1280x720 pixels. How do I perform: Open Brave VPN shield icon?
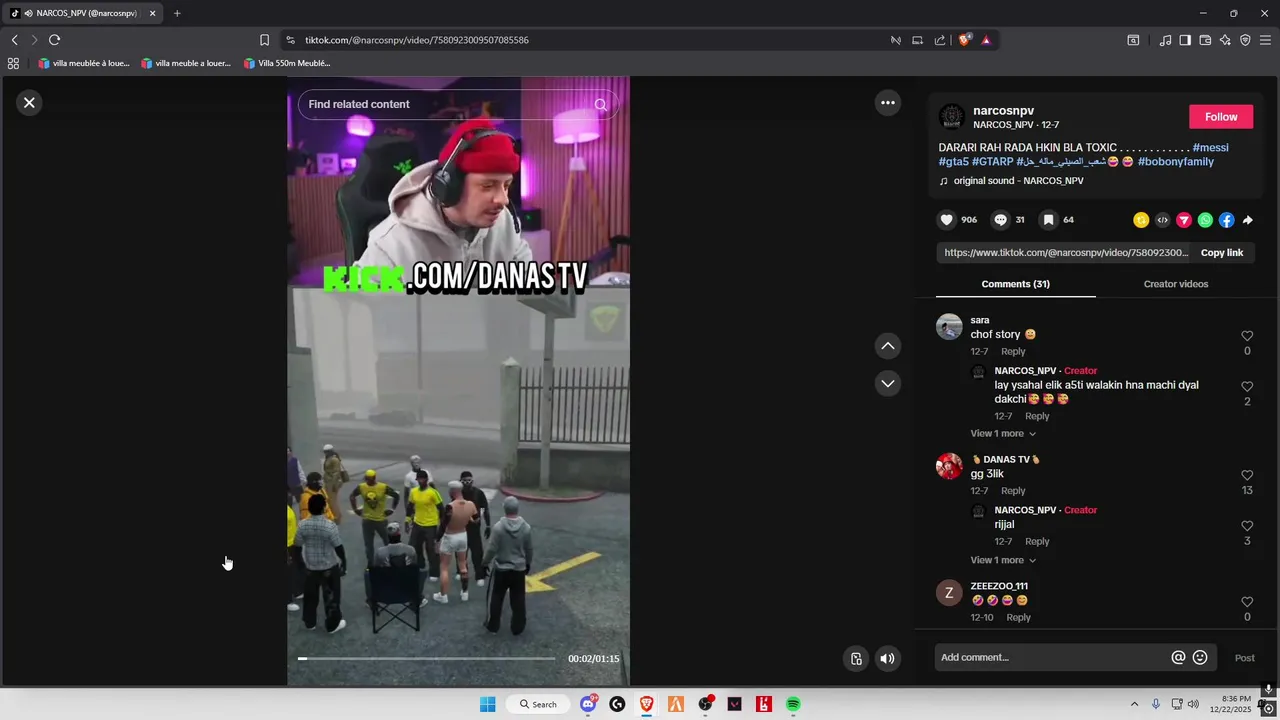click(x=1245, y=40)
